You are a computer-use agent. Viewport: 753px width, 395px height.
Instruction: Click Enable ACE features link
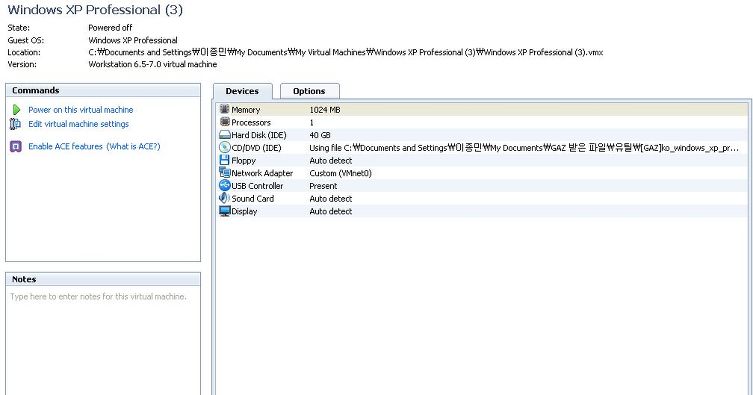pos(65,146)
